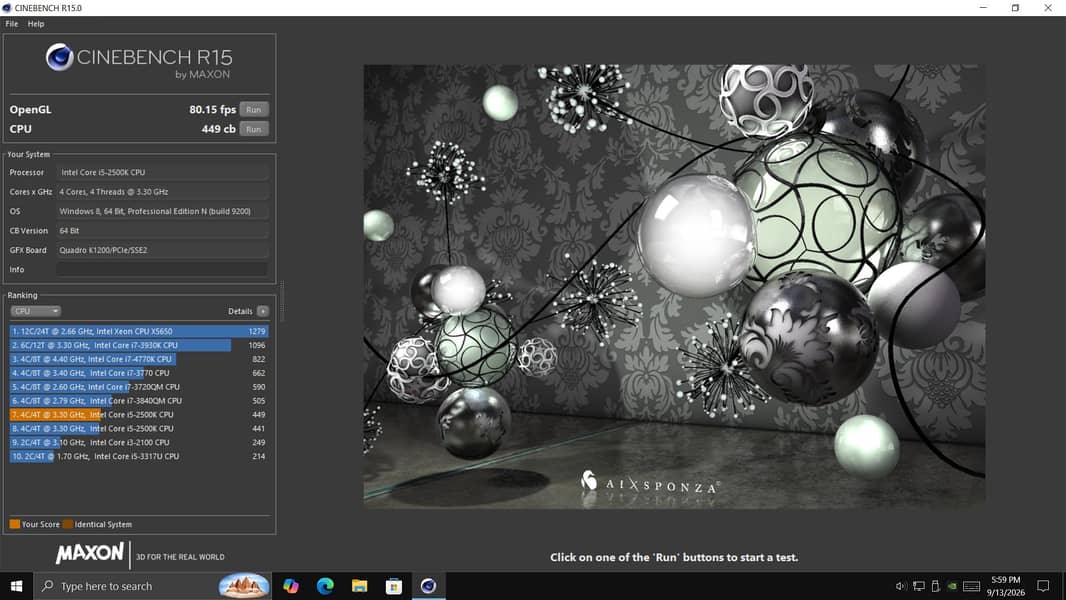Viewport: 1066px width, 600px height.
Task: Click the volume speaker tray icon
Action: (x=901, y=586)
